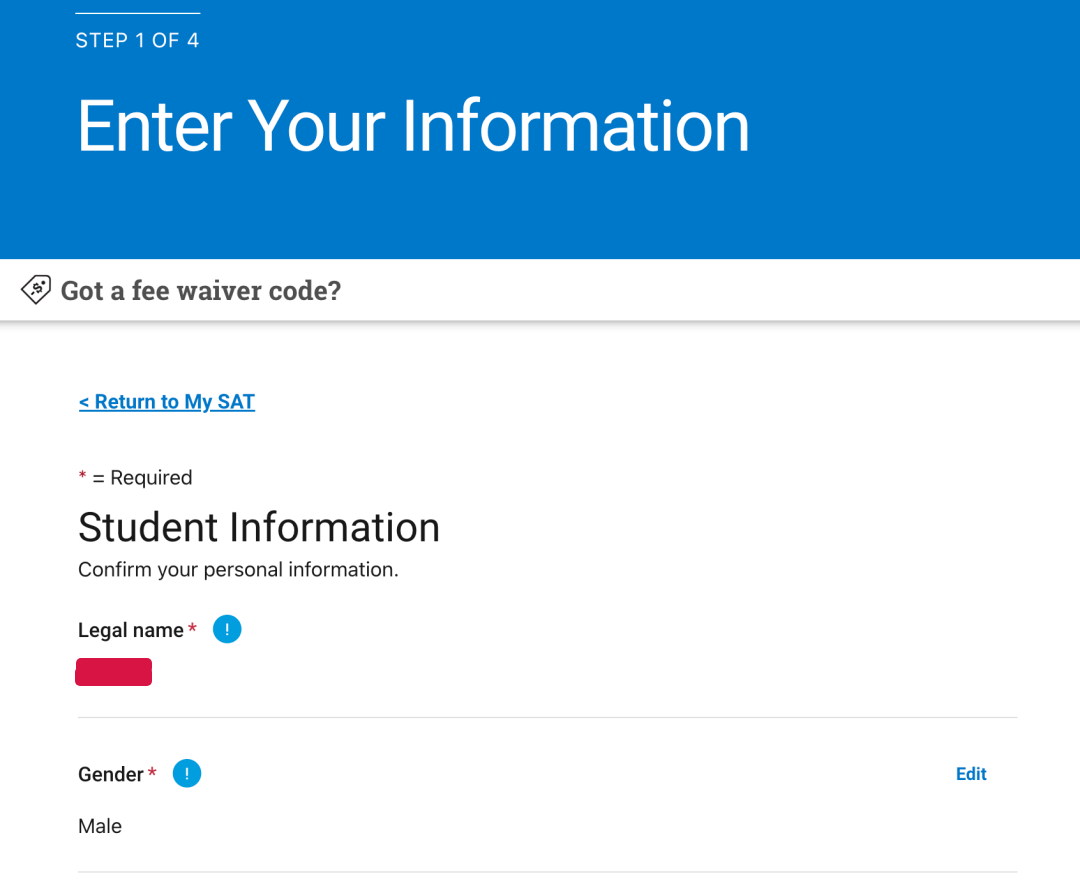The width and height of the screenshot is (1080, 886).
Task: Click the fee waiver price tag icon
Action: click(36, 289)
